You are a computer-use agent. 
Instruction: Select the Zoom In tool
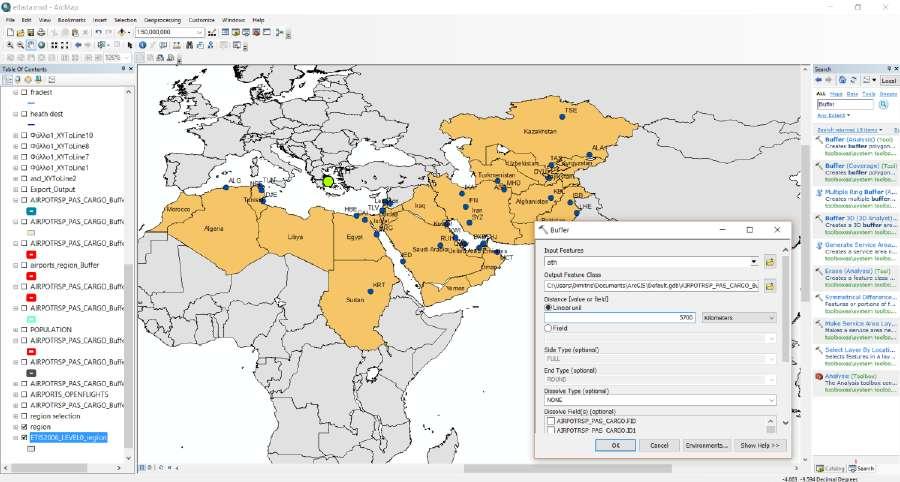pyautogui.click(x=10, y=45)
